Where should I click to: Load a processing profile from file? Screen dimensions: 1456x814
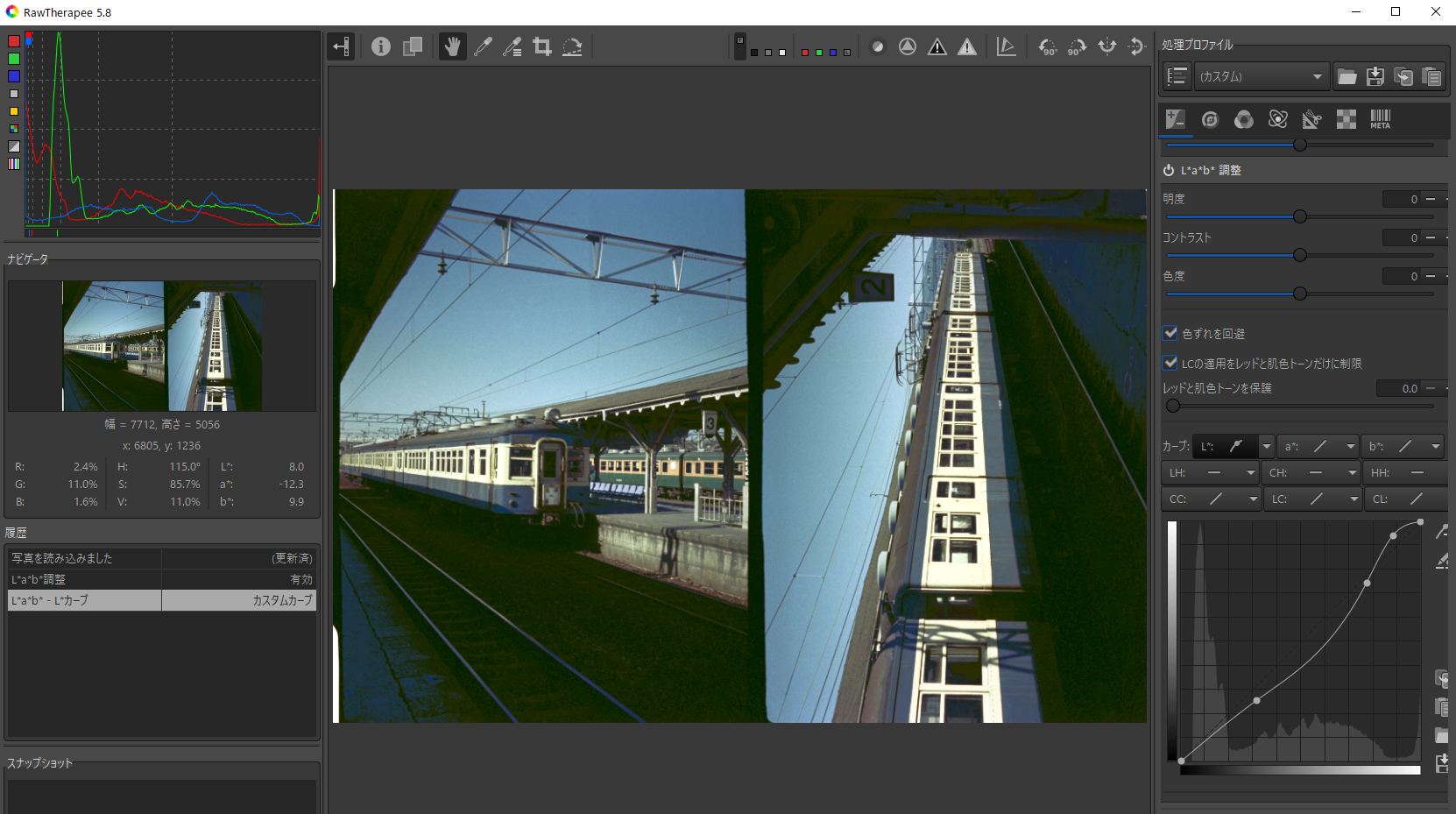[x=1347, y=76]
